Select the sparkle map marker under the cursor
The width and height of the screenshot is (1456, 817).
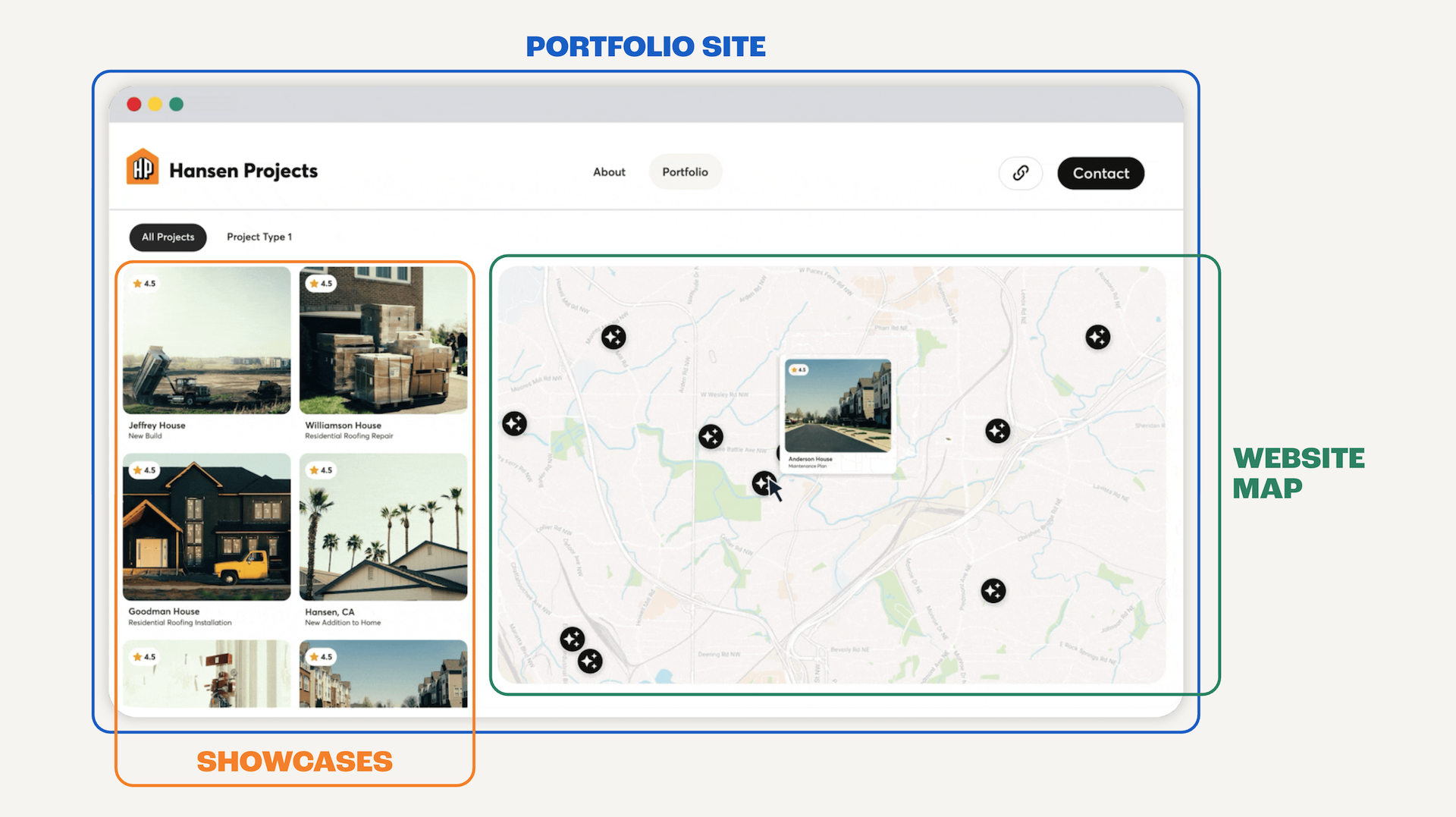click(x=764, y=483)
